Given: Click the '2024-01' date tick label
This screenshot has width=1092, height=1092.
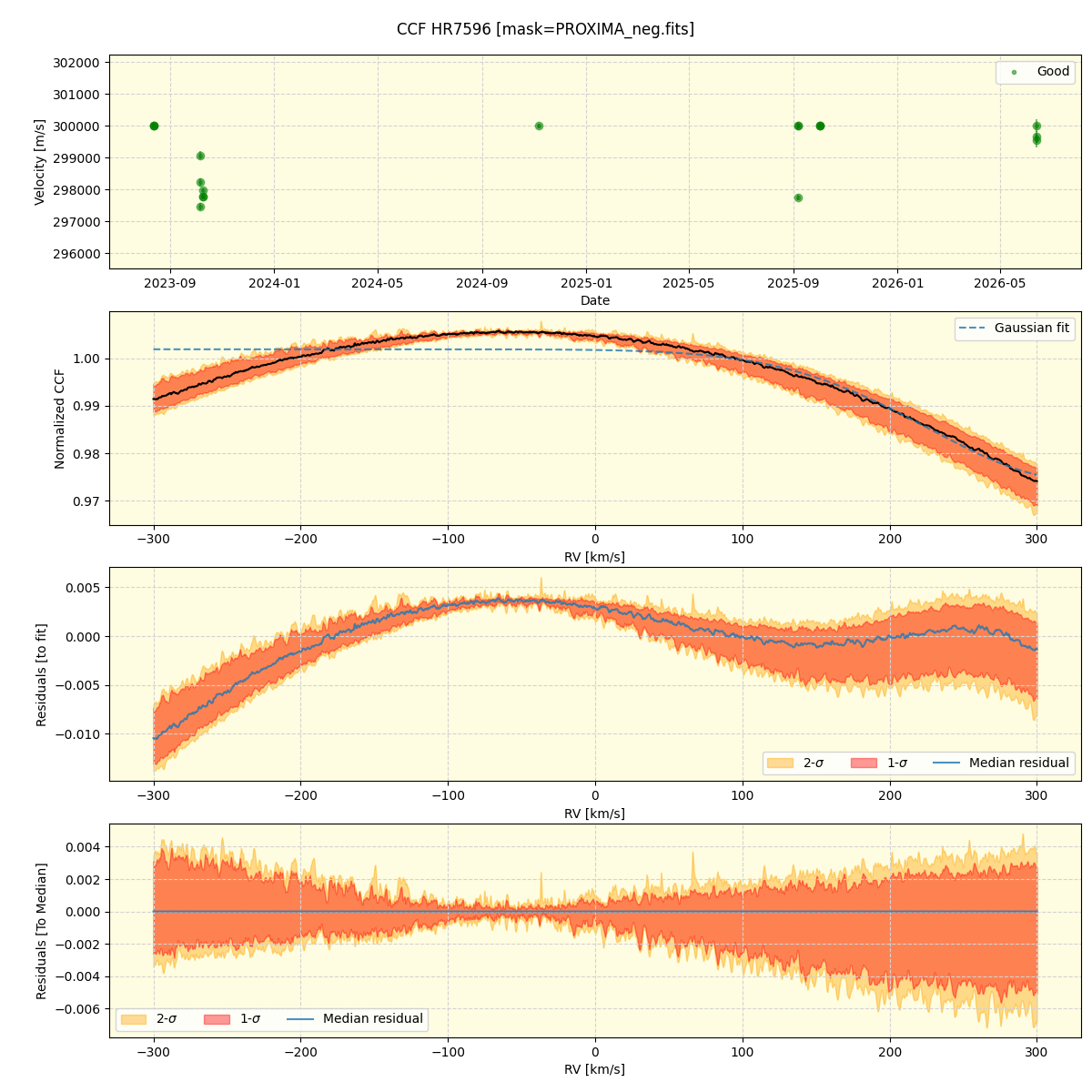Looking at the screenshot, I should (274, 284).
